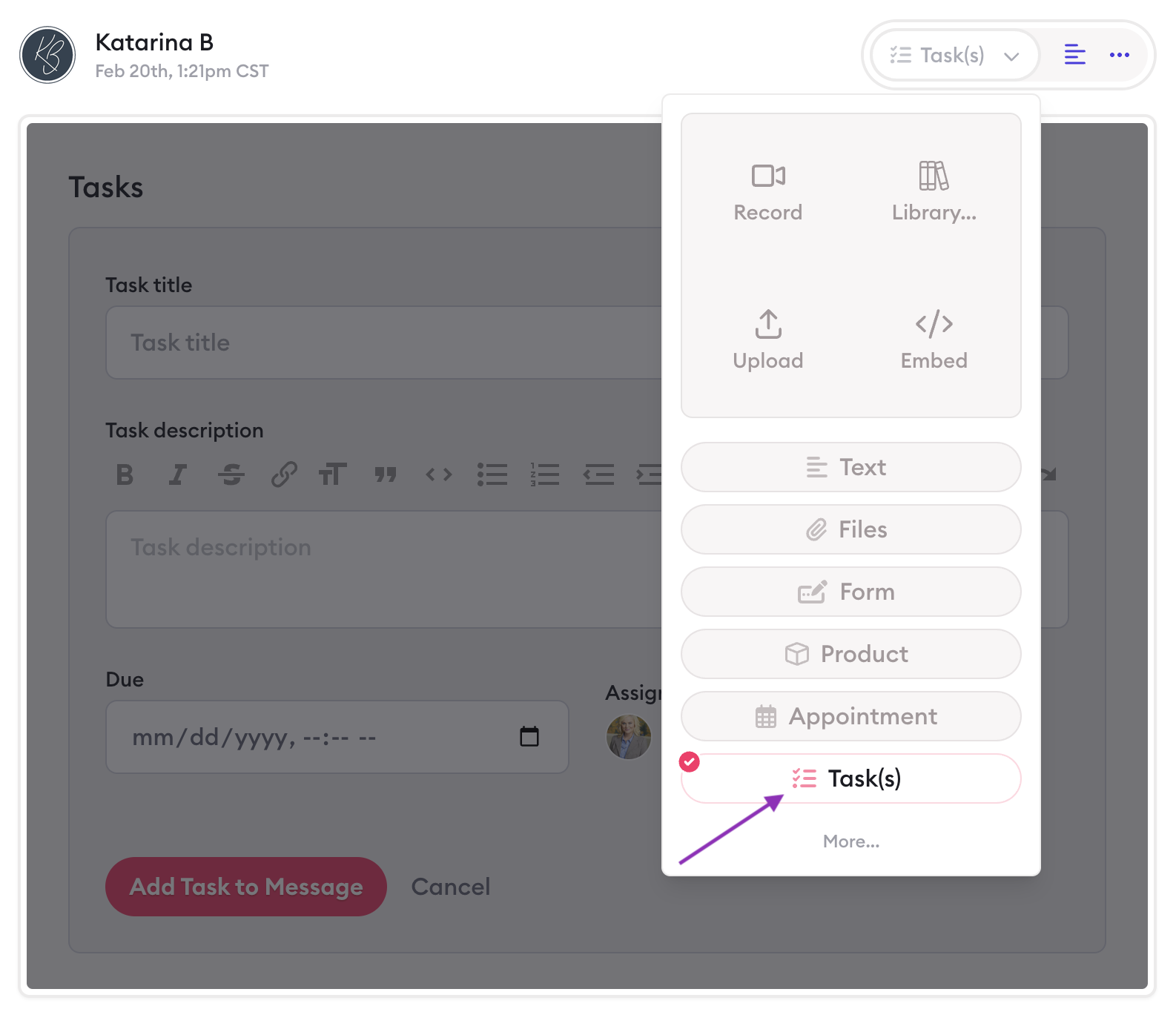1176x1032 pixels.
Task: Choose Form content type
Action: 850,592
